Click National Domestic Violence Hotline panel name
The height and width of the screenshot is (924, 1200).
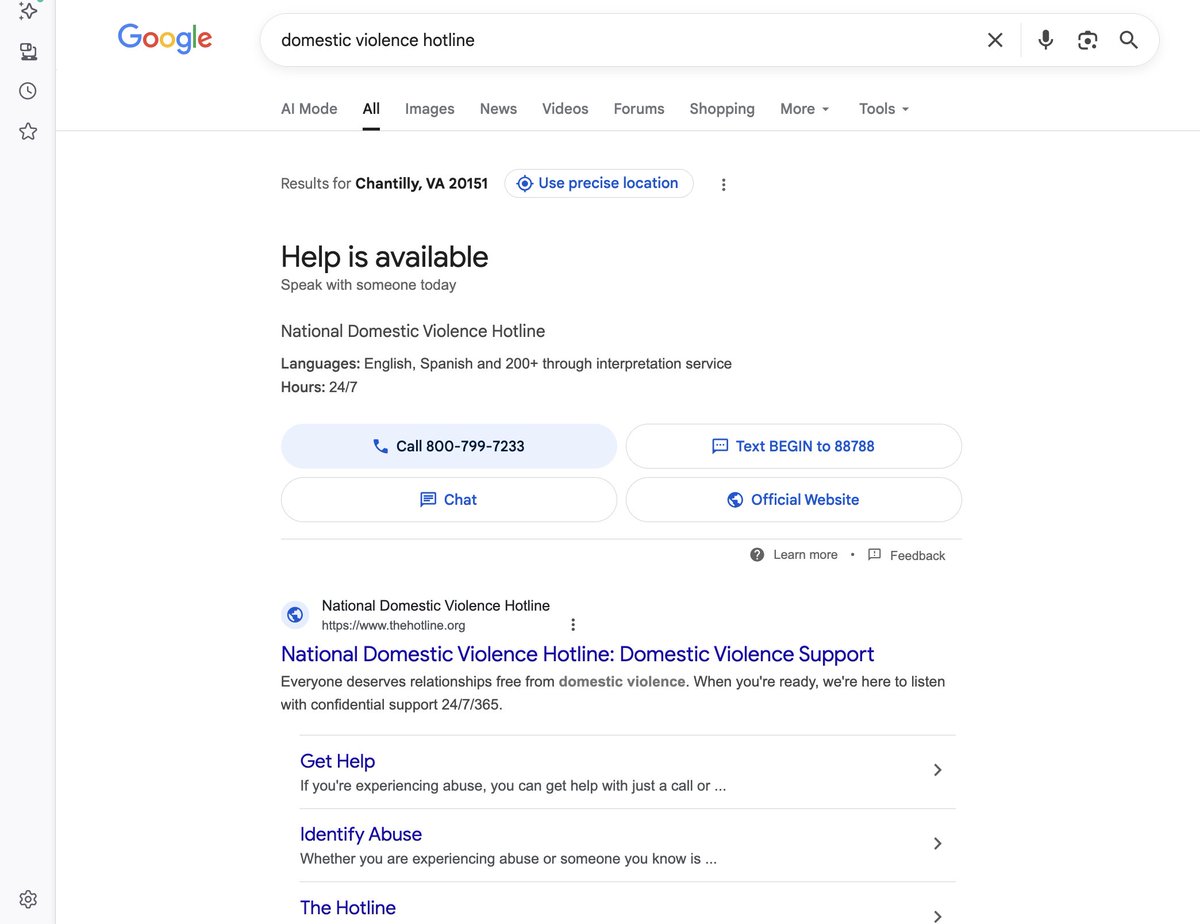tap(413, 331)
